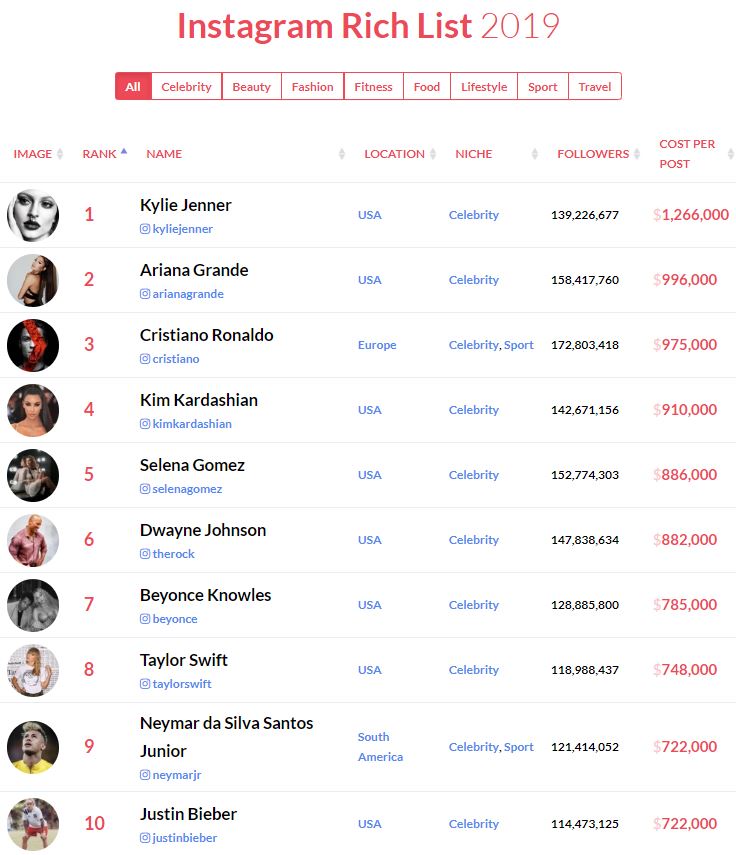Screen dimensions: 736x855
Task: Click Instagram icon beside kyliejenner handle
Action: click(145, 229)
